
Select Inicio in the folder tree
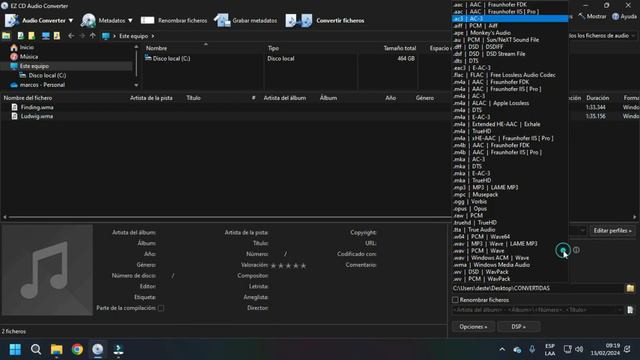tap(27, 47)
